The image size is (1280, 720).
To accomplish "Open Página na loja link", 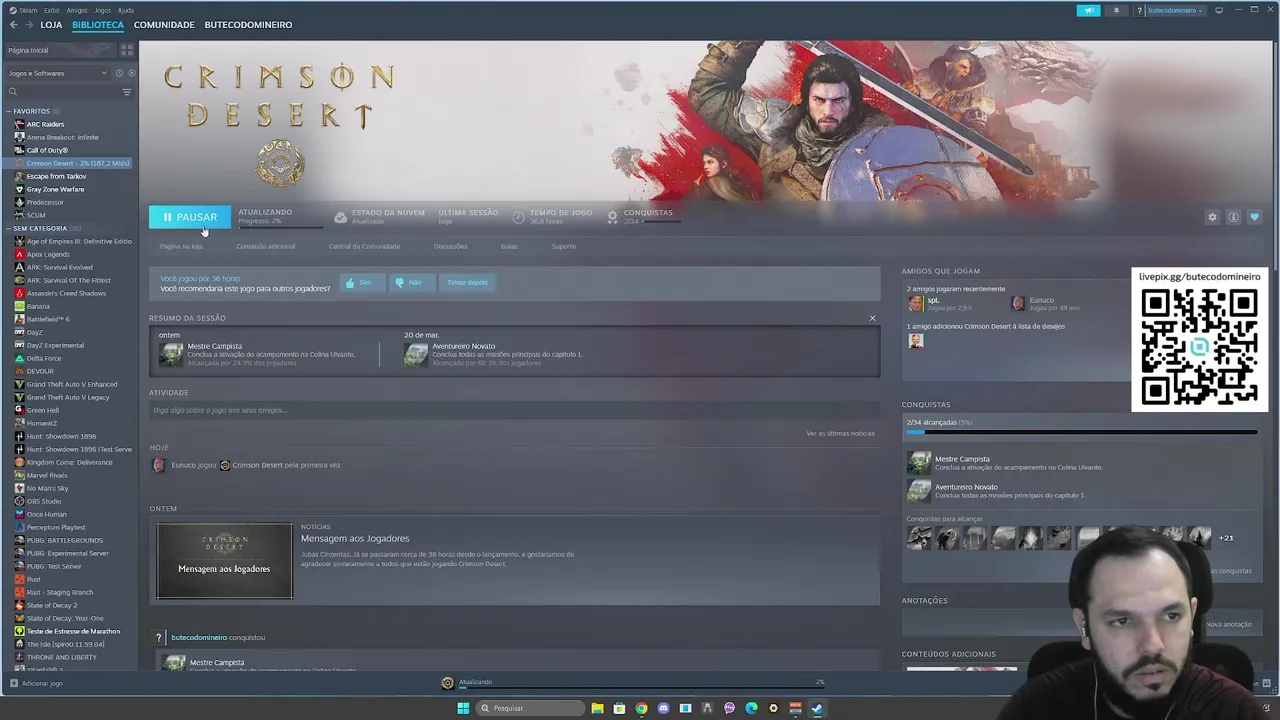I will [181, 246].
